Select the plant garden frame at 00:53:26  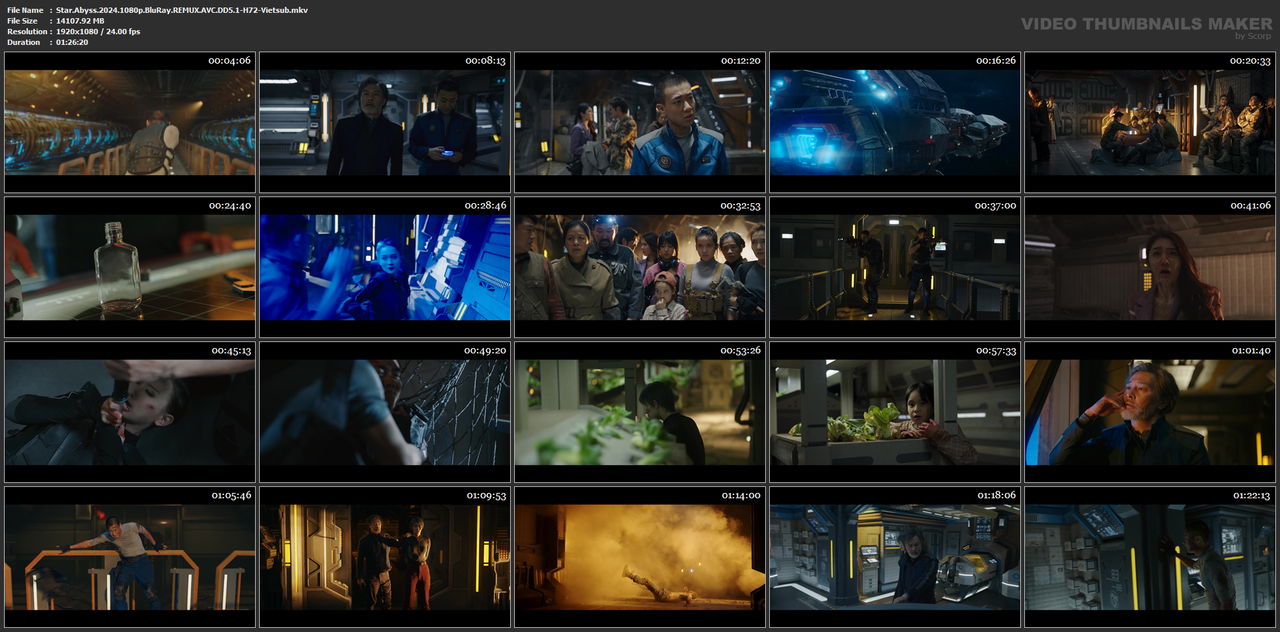tap(640, 412)
